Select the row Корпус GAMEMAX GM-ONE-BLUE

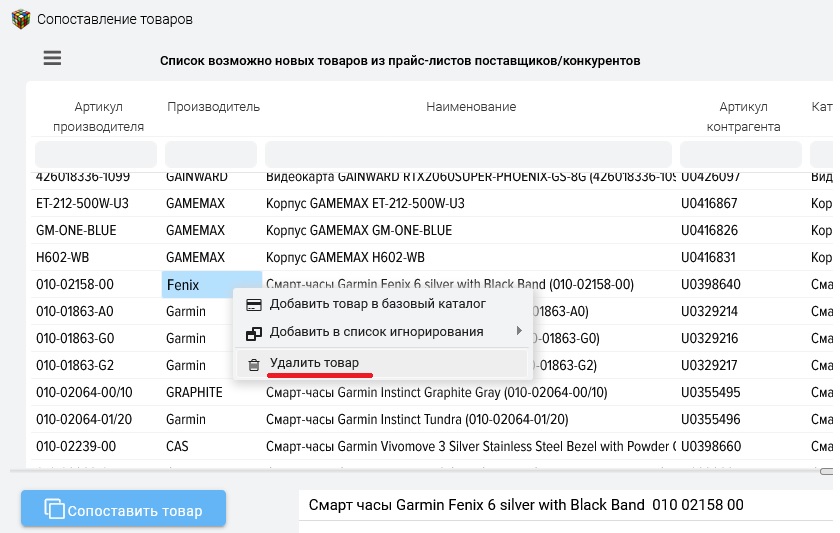click(431, 230)
